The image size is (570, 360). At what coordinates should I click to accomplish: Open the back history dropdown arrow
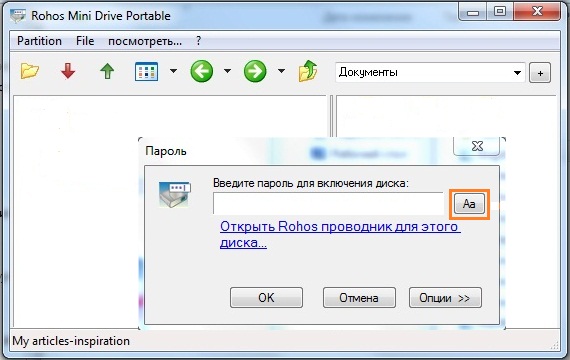tap(227, 71)
